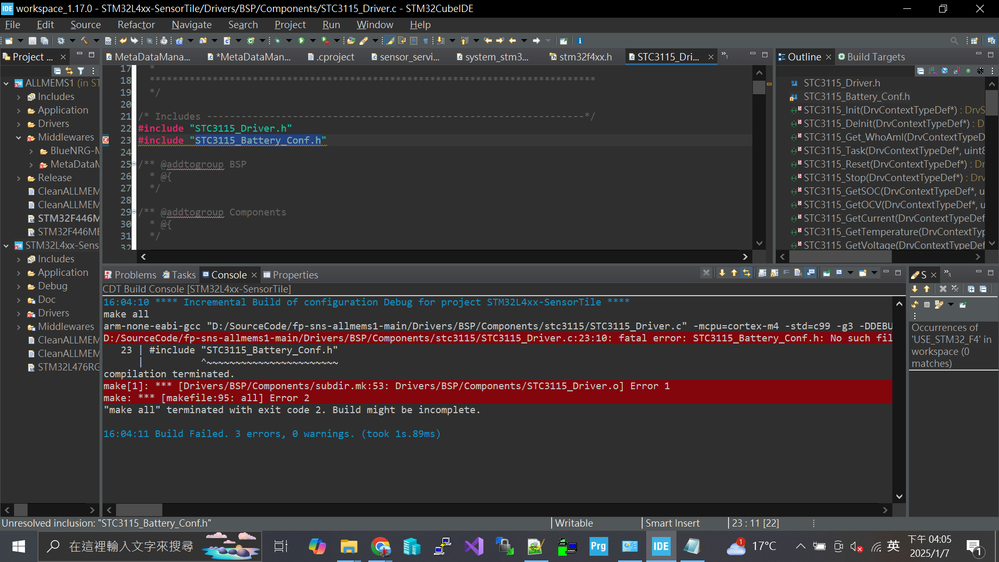Click Display Selected Console icon
This screenshot has height=562, width=999.
point(839,273)
